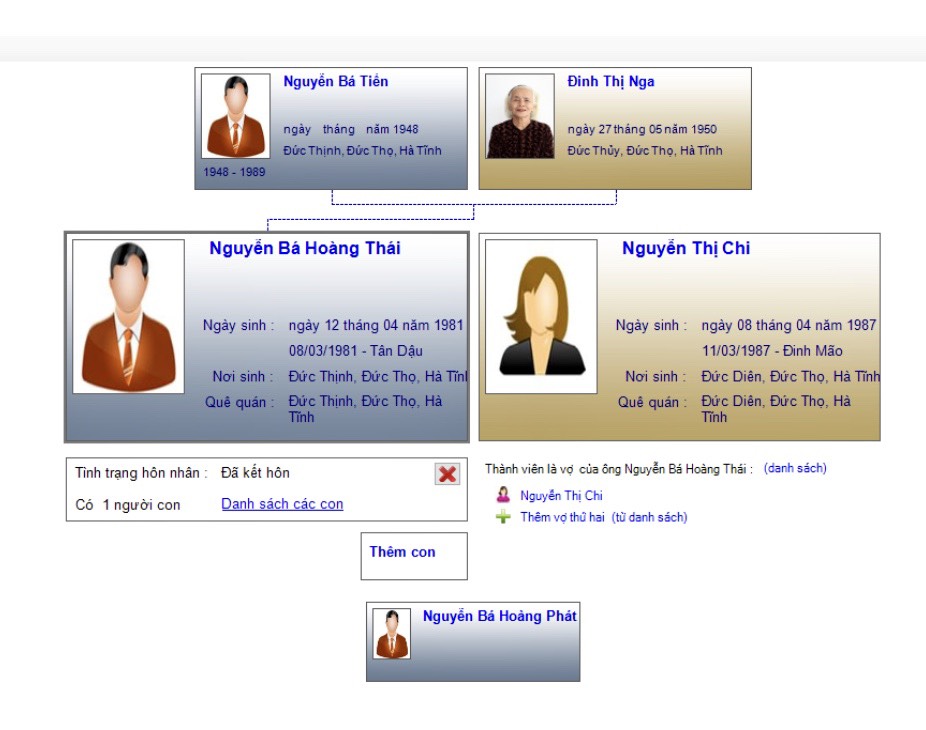The image size is (926, 730).
Task: Click the large Nguyễn Thị Chi heading
Action: click(x=686, y=248)
